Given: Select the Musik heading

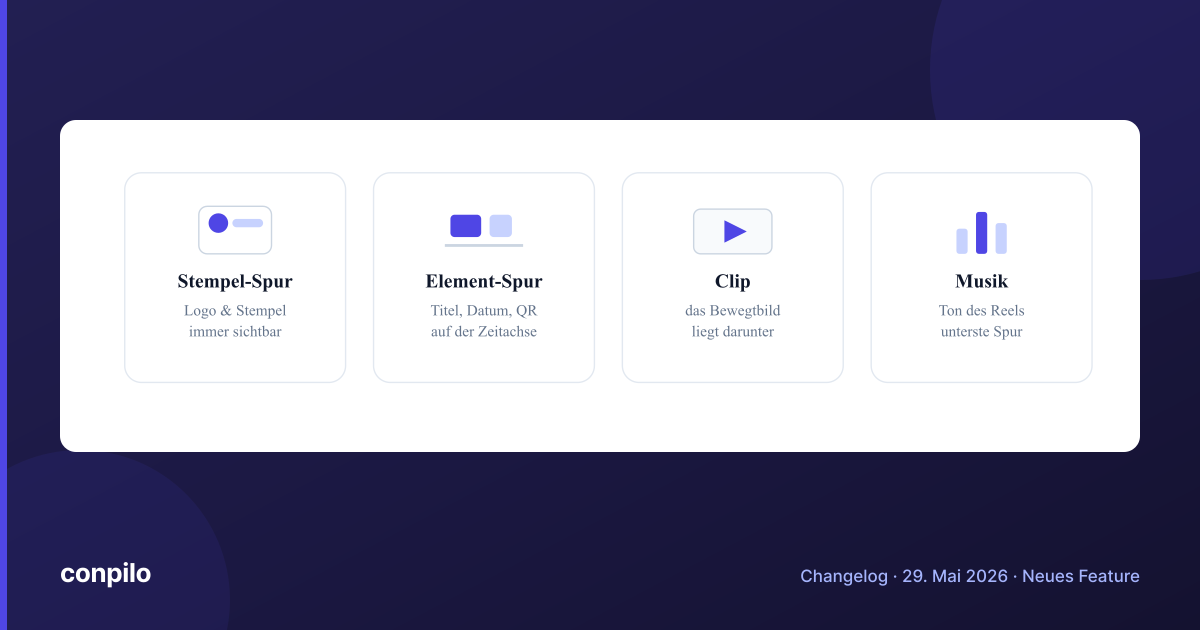Looking at the screenshot, I should [x=982, y=282].
